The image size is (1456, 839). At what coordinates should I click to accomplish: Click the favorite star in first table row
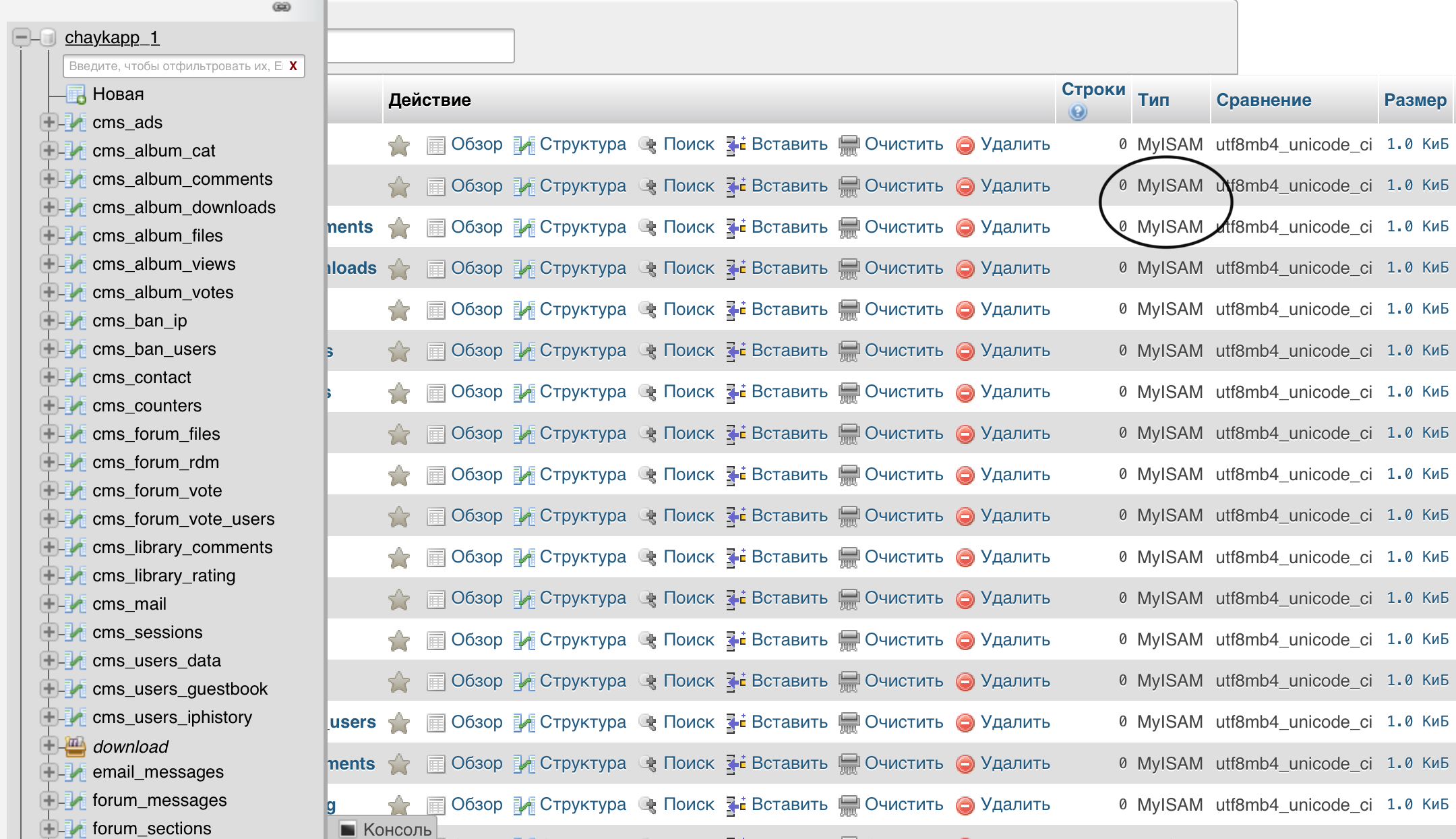[399, 145]
